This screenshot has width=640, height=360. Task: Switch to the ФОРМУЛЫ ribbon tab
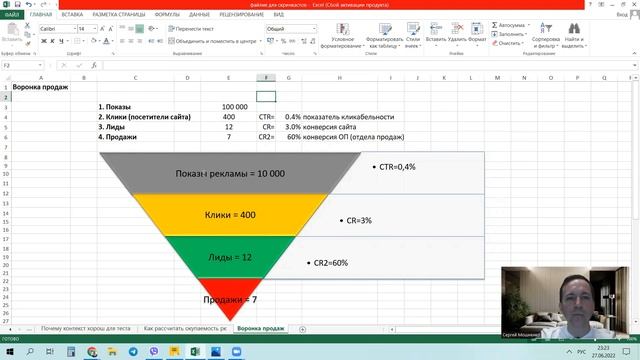coord(167,14)
